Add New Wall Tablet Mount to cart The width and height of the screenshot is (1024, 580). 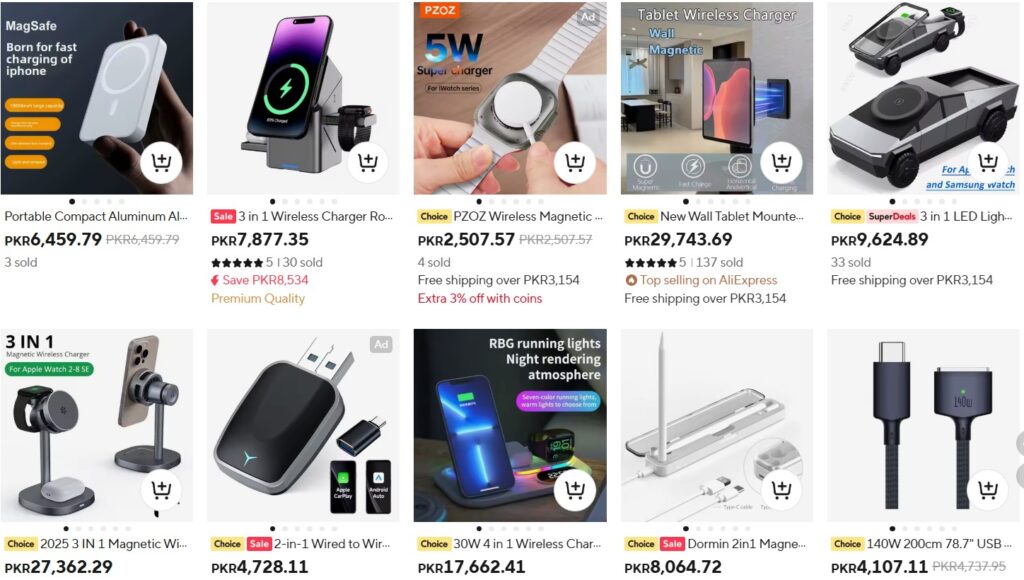781,161
